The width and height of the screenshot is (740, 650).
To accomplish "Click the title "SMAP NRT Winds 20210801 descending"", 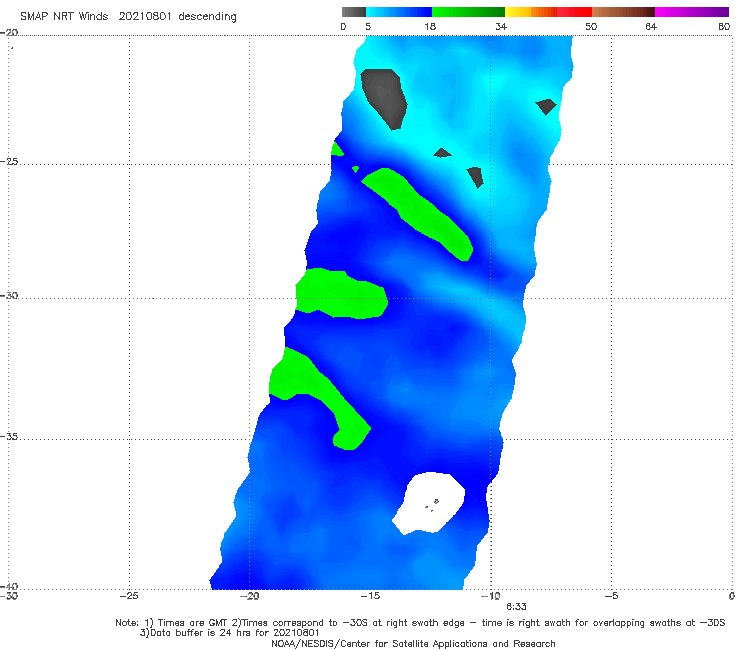I will coord(128,17).
